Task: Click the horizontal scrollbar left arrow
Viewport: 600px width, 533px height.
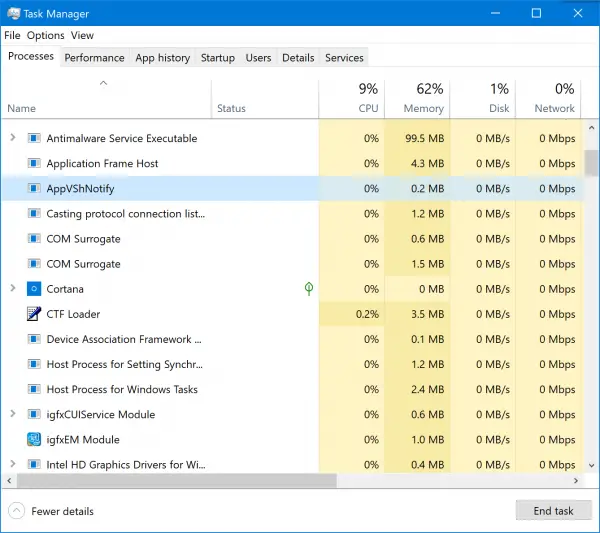Action: (9, 481)
